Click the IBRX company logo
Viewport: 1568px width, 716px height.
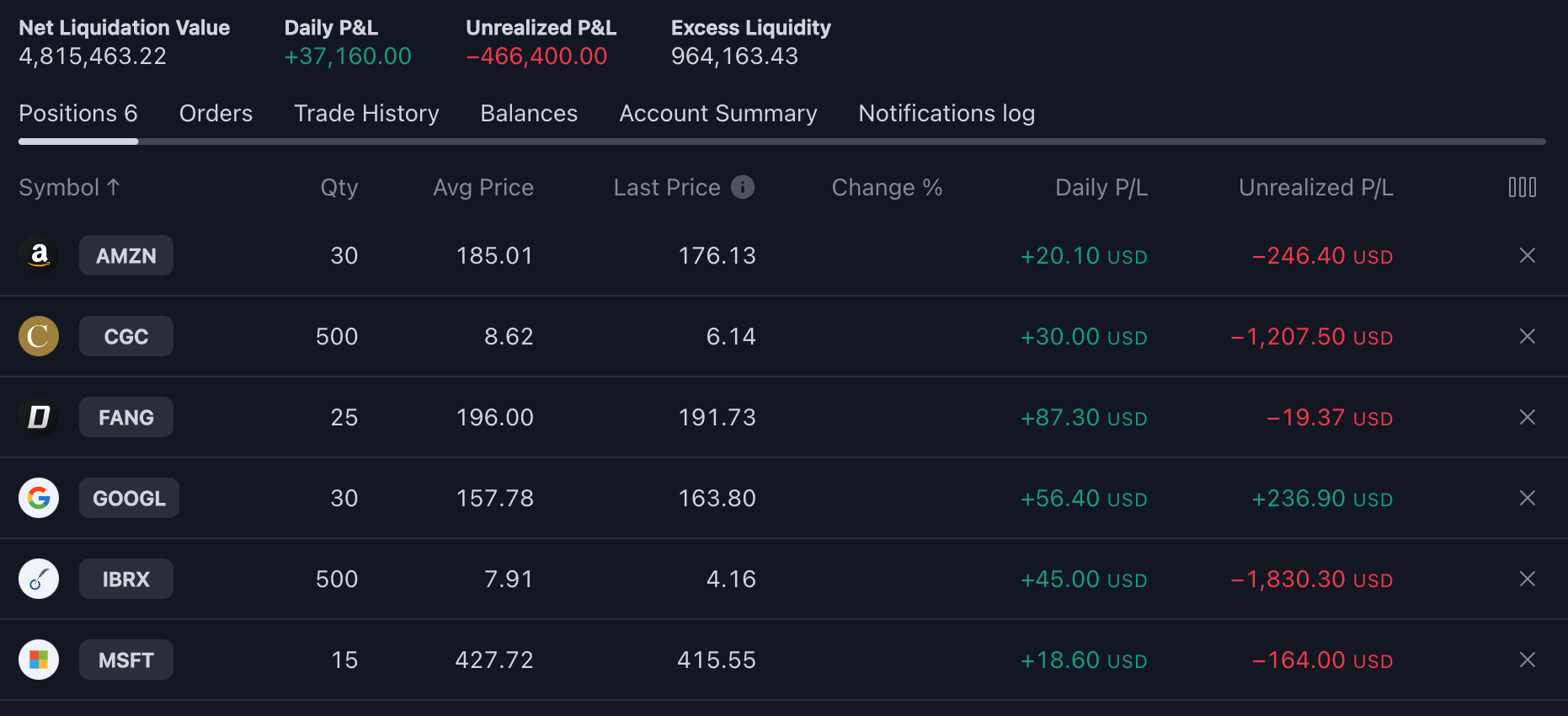pos(39,579)
